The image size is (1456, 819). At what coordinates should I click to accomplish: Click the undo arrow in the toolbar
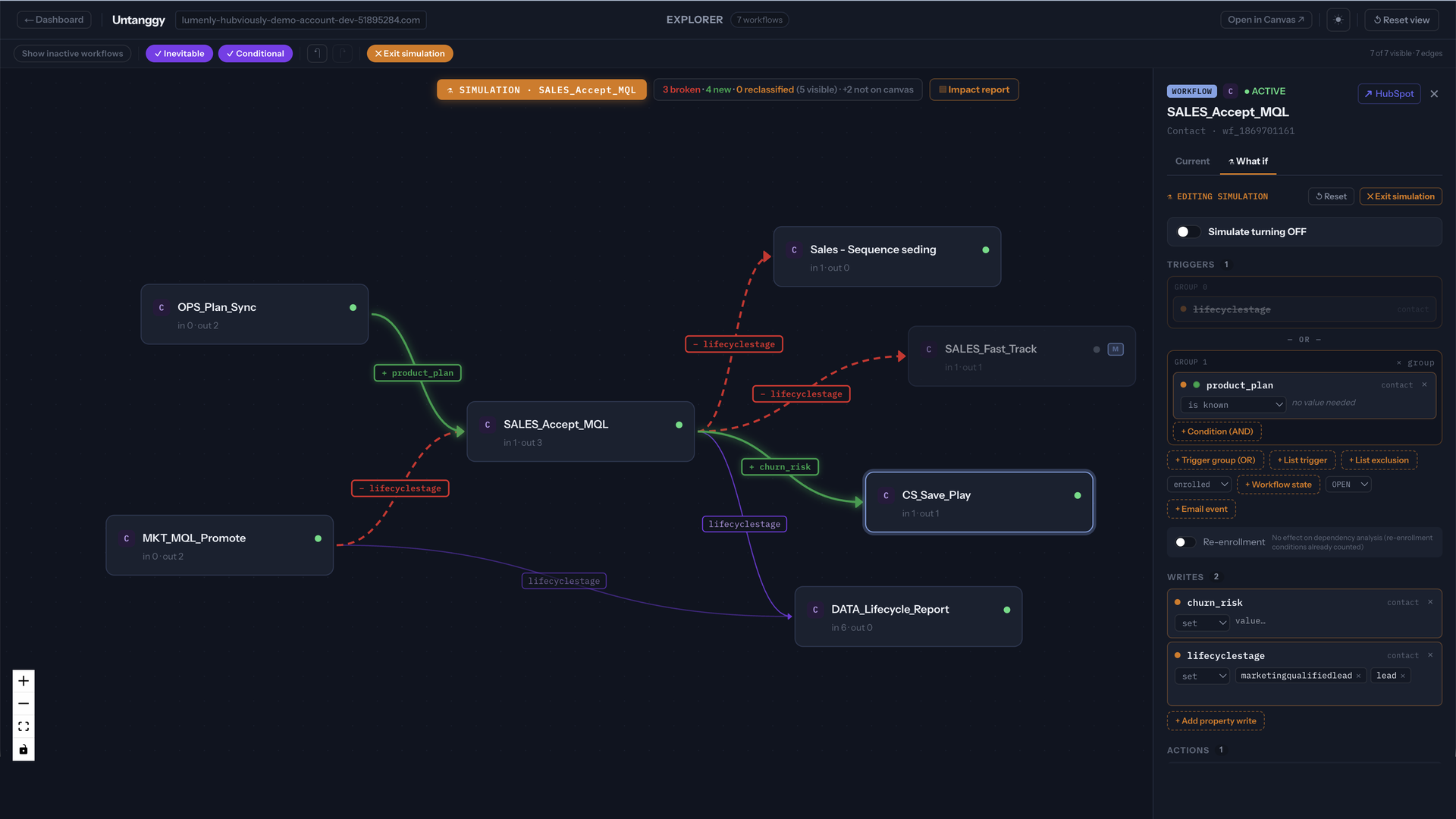tap(318, 53)
